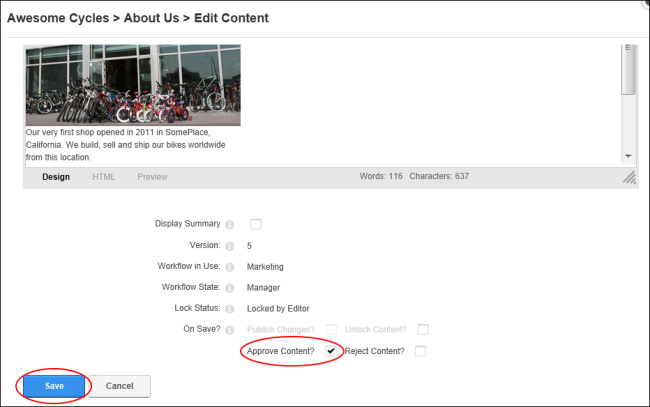Toggle the Unlock Content checkbox
Viewport: 650px width, 407px height.
click(x=423, y=329)
